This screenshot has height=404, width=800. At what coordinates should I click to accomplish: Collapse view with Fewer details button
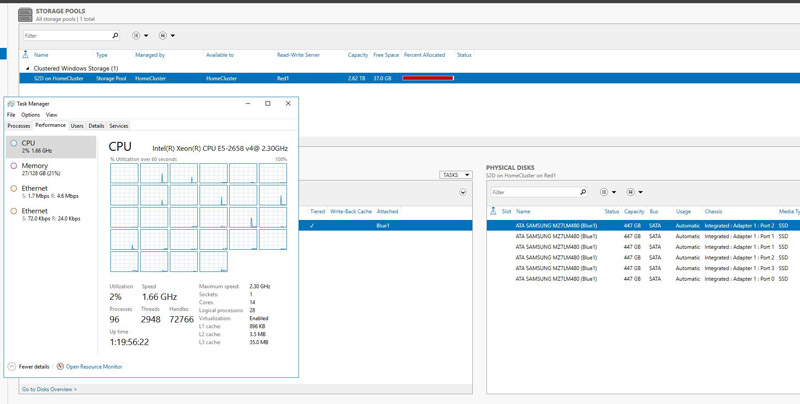pos(30,367)
